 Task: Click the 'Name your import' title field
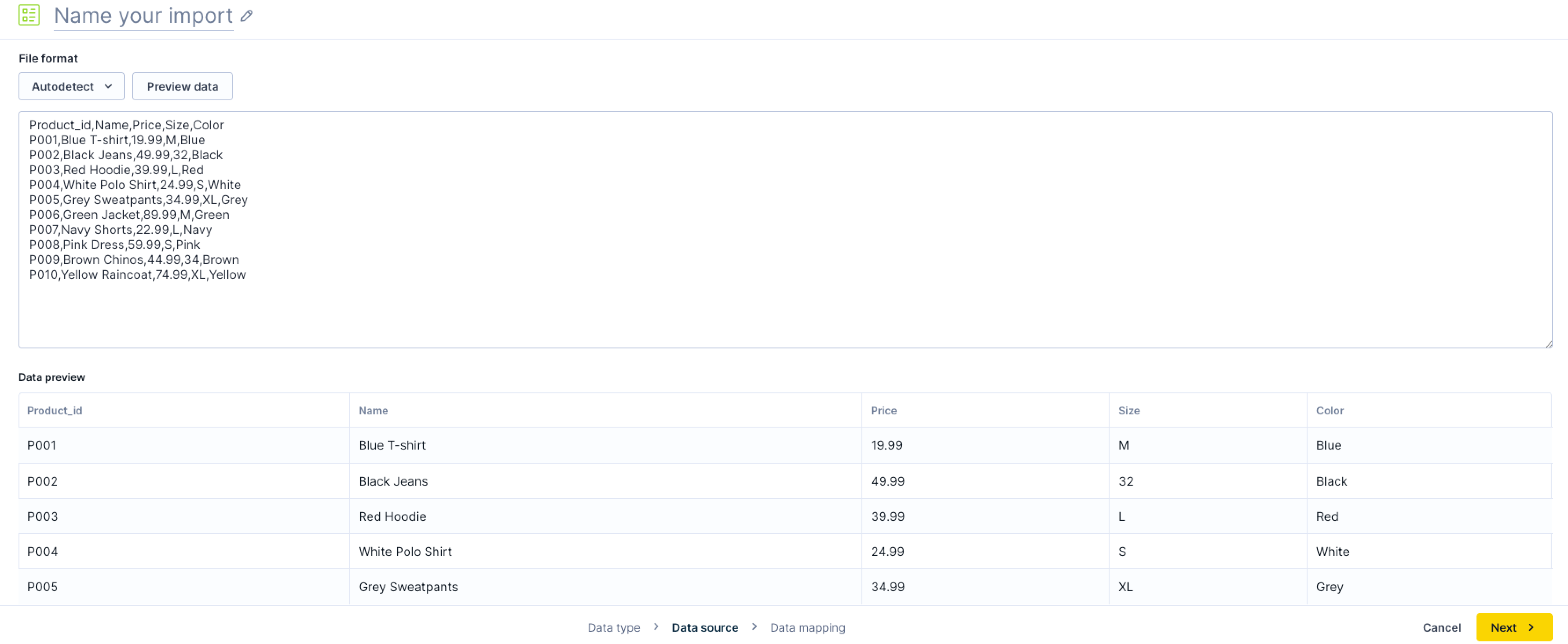point(143,16)
